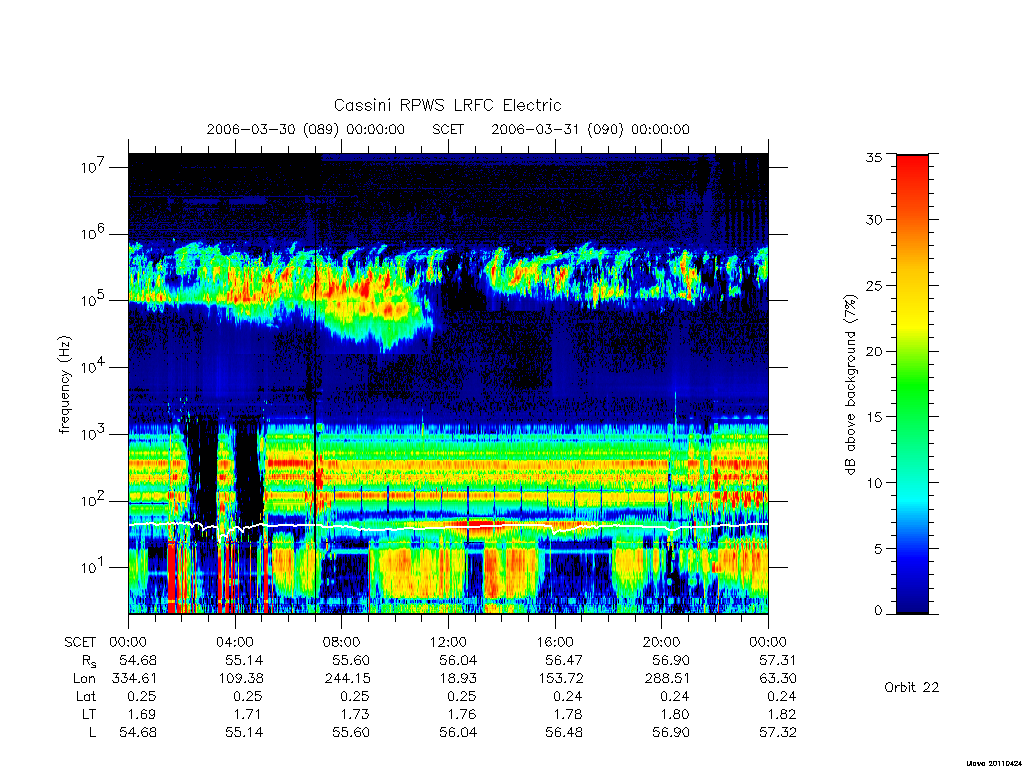Click the frequency (Hz) axis title
This screenshot has width=1024, height=768.
64,385
